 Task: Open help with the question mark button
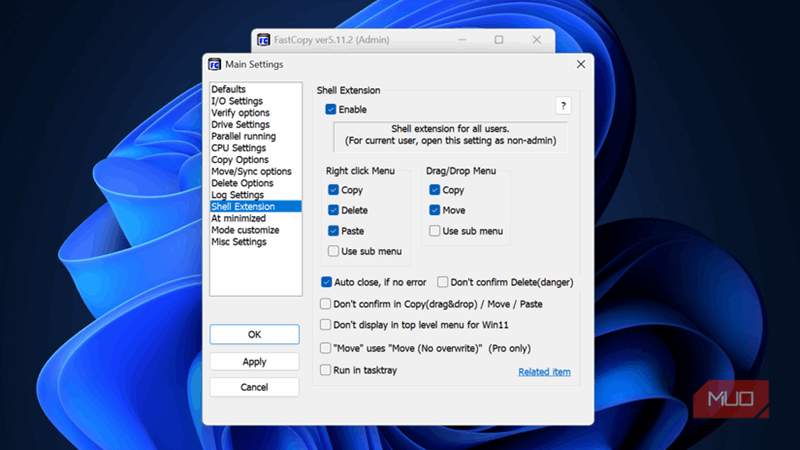pyautogui.click(x=563, y=106)
